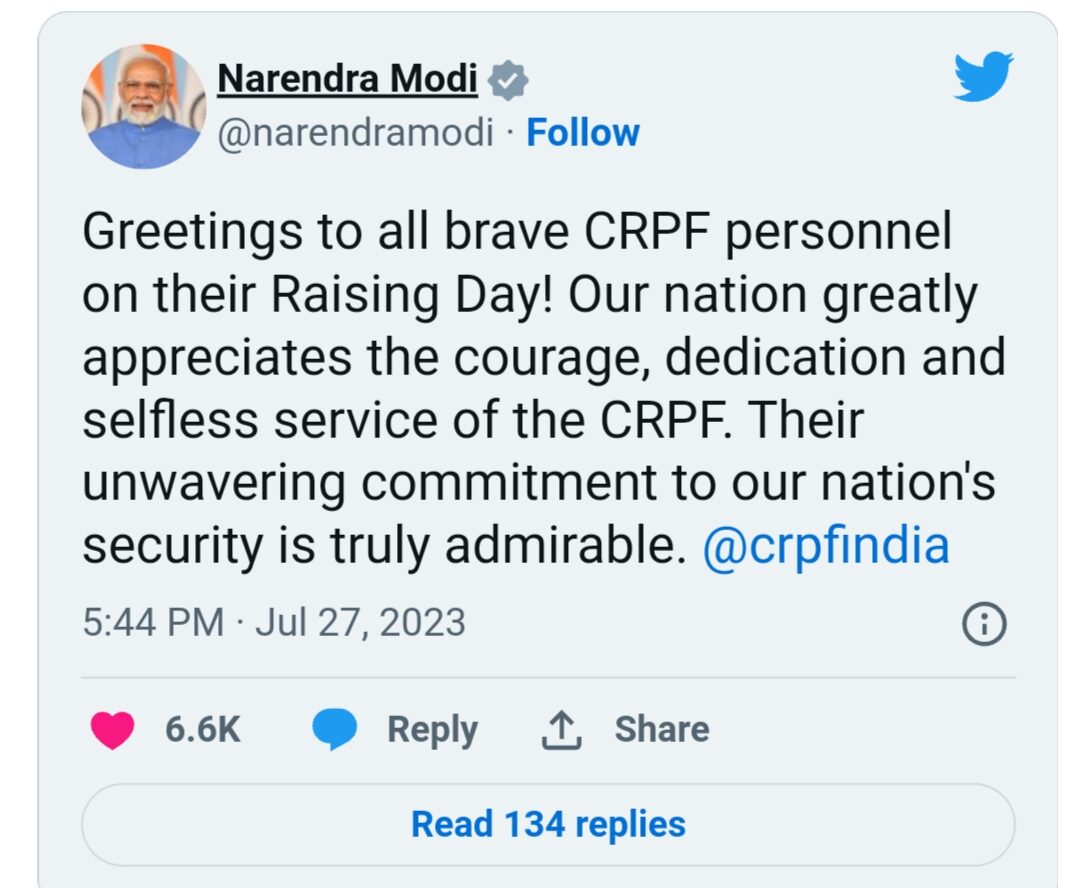1080x888 pixels.
Task: Click the tweet's opening line about CRPF personnel
Action: click(x=516, y=232)
